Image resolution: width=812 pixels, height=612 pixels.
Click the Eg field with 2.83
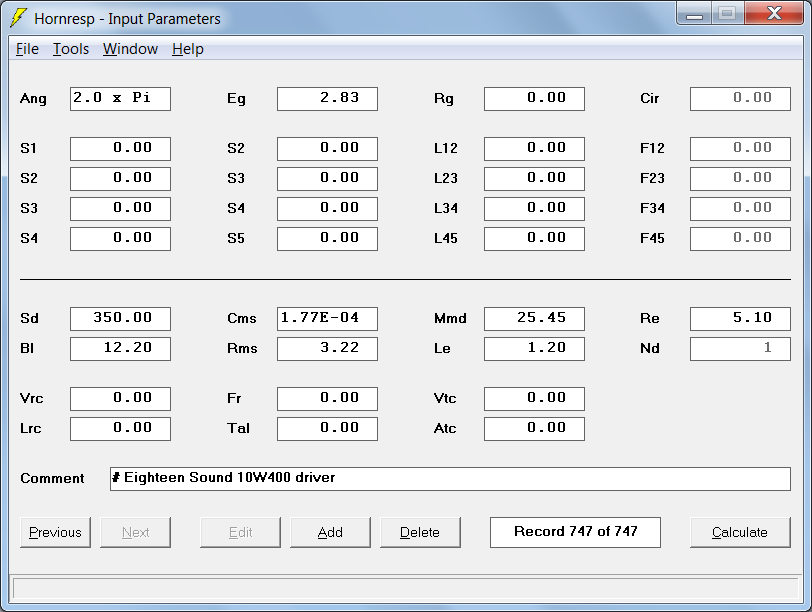pos(327,99)
